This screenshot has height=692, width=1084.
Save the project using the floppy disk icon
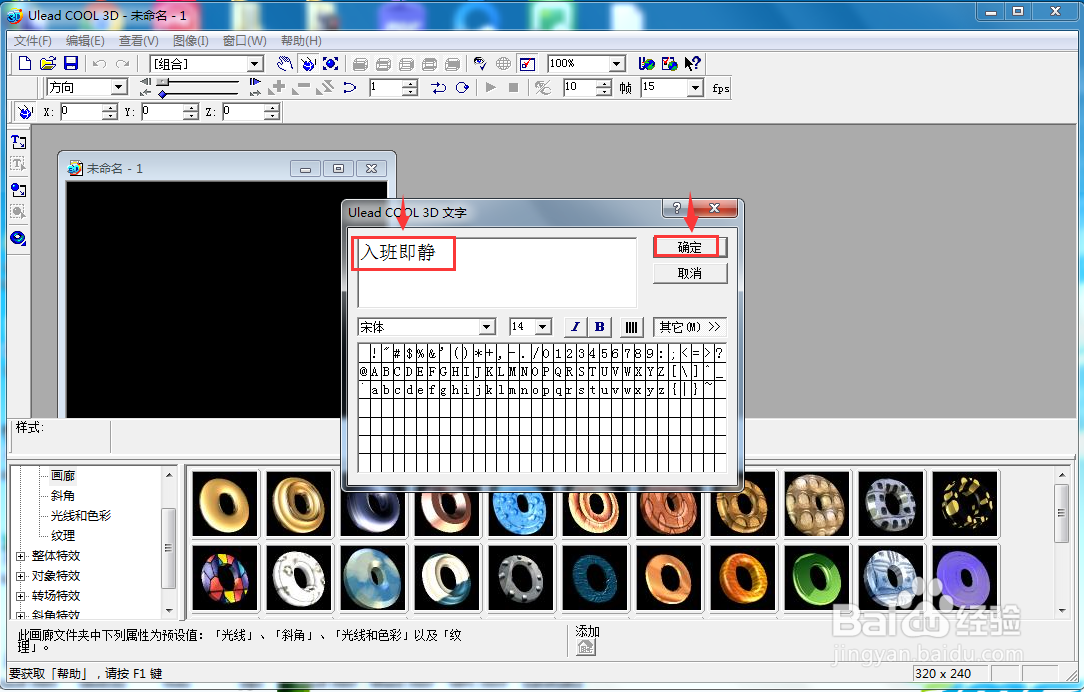pos(71,64)
